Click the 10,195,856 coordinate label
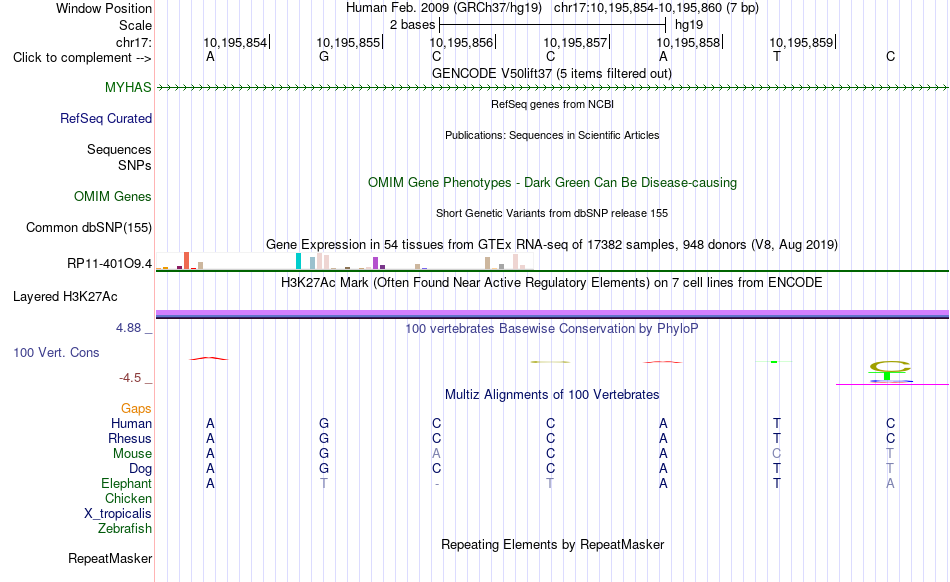950x582 pixels. pyautogui.click(x=462, y=42)
